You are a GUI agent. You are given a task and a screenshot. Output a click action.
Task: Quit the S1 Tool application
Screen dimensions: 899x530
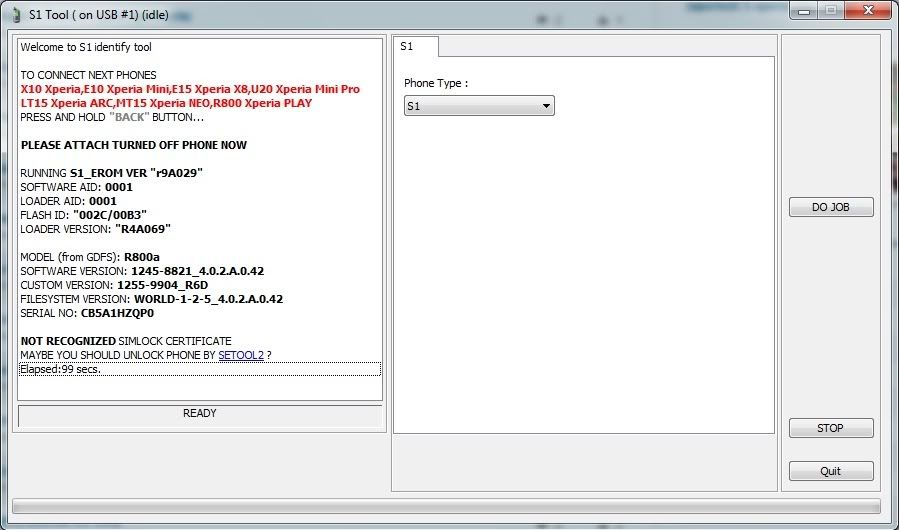click(x=831, y=471)
